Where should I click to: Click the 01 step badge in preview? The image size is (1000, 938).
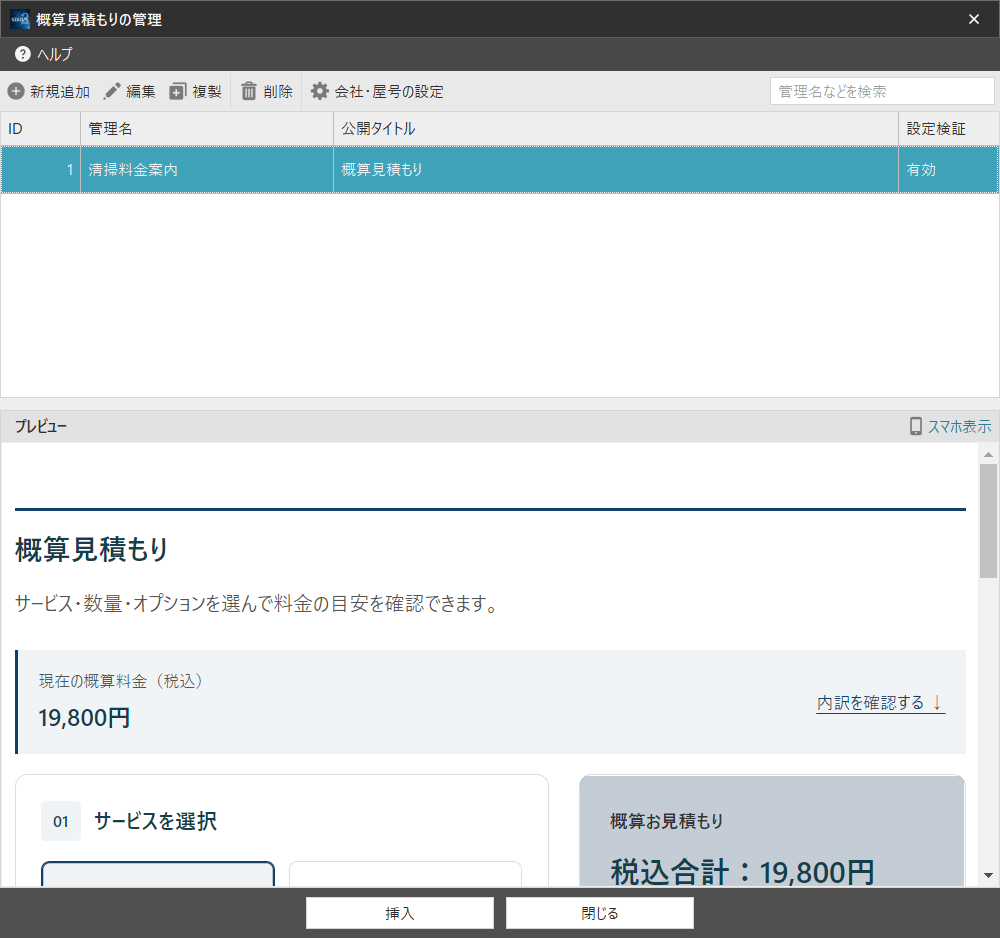pyautogui.click(x=61, y=821)
